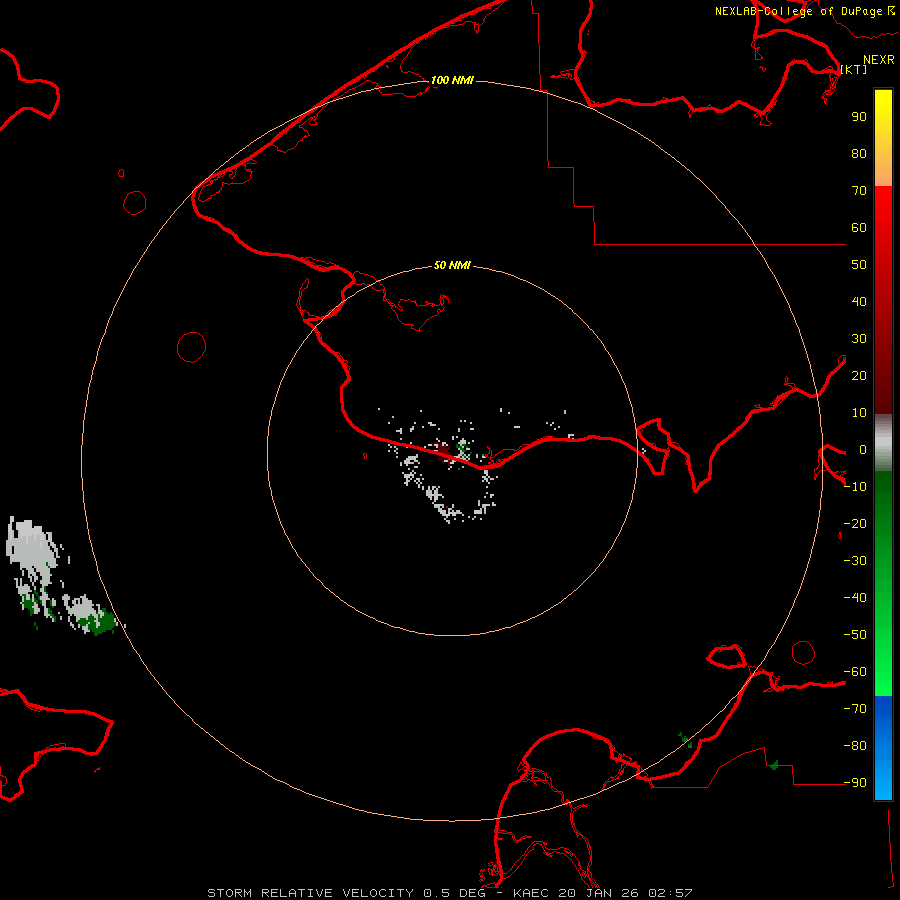Viewport: 900px width, 900px height.
Task: Click the NEXLAB-College of DuPage credit text
Action: pos(805,11)
